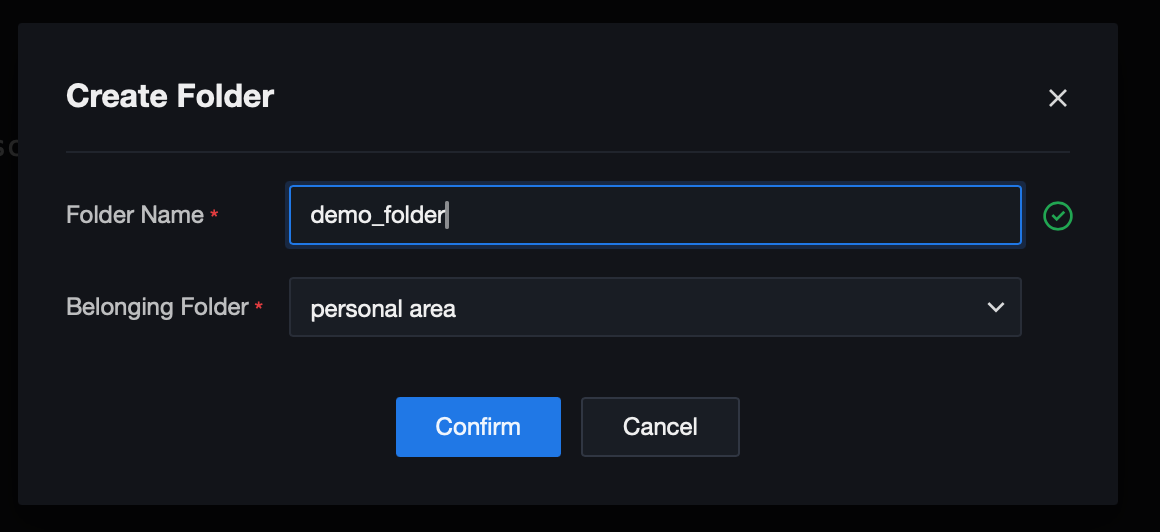Image resolution: width=1160 pixels, height=532 pixels.
Task: Click the red asterisk beside Belonging Folder
Action: [x=259, y=308]
